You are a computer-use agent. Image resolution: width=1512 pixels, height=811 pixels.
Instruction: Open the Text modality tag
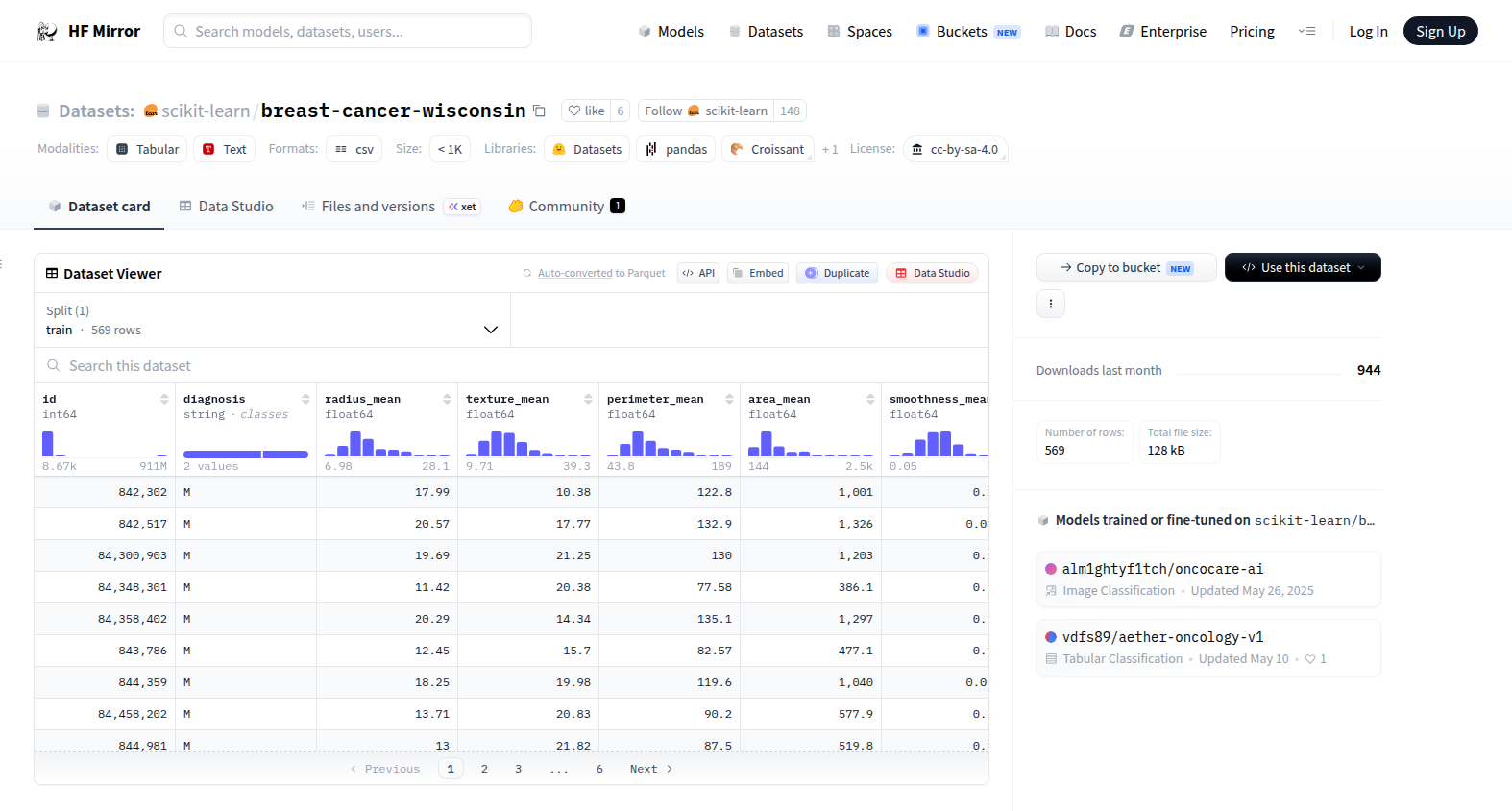tap(225, 149)
